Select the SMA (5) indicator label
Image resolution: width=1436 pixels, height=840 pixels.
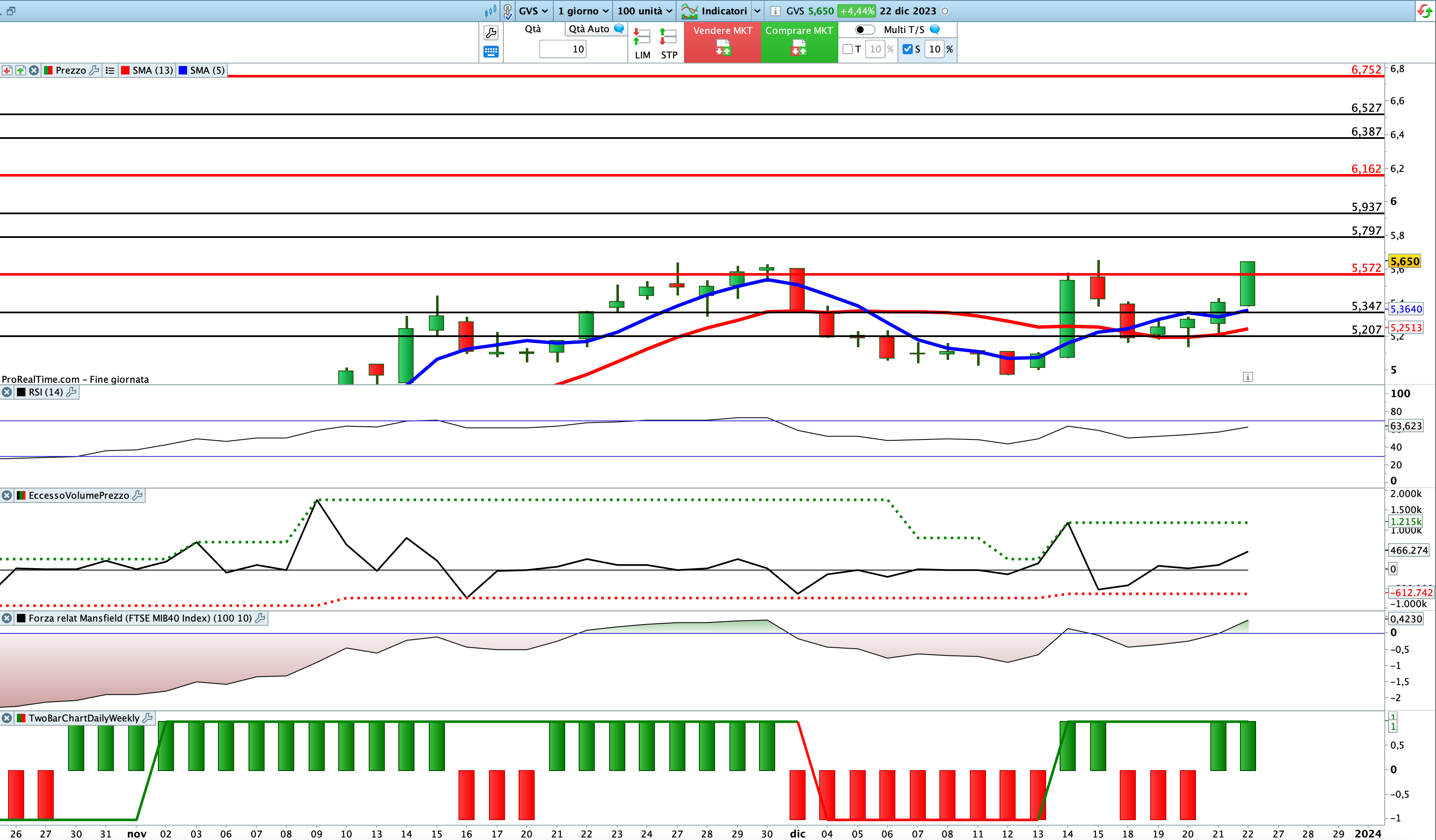[x=207, y=70]
